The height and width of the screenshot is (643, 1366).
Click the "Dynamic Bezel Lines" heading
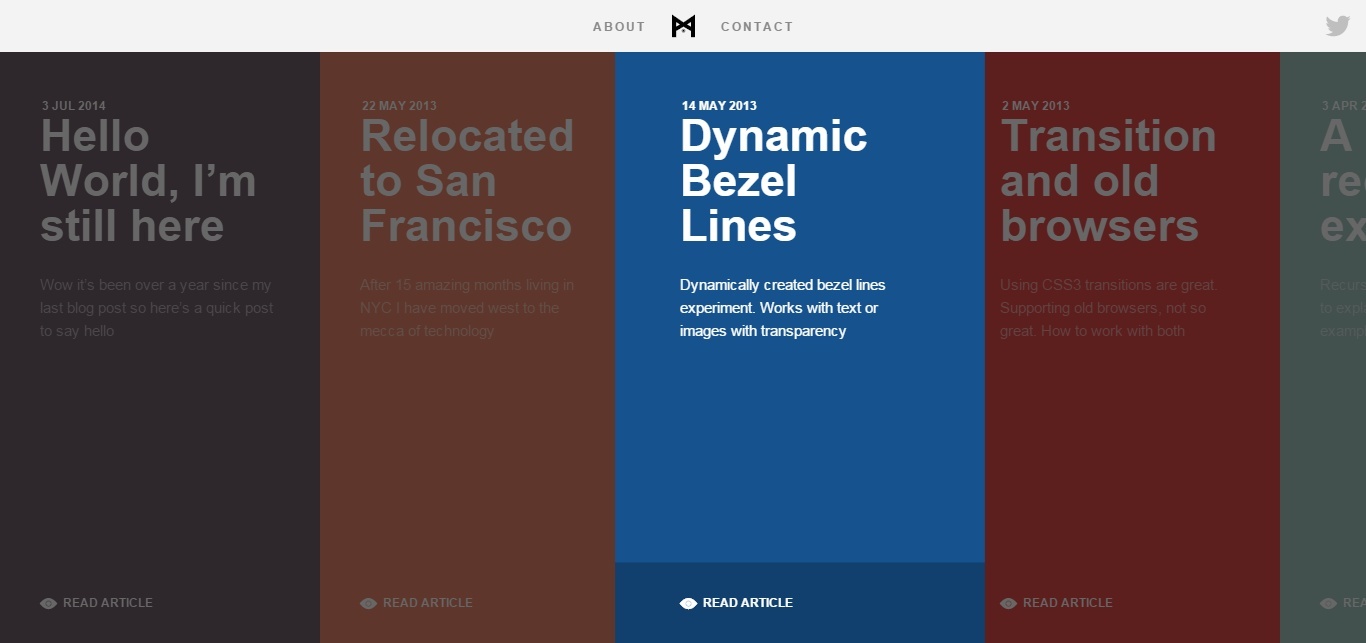[x=773, y=181]
